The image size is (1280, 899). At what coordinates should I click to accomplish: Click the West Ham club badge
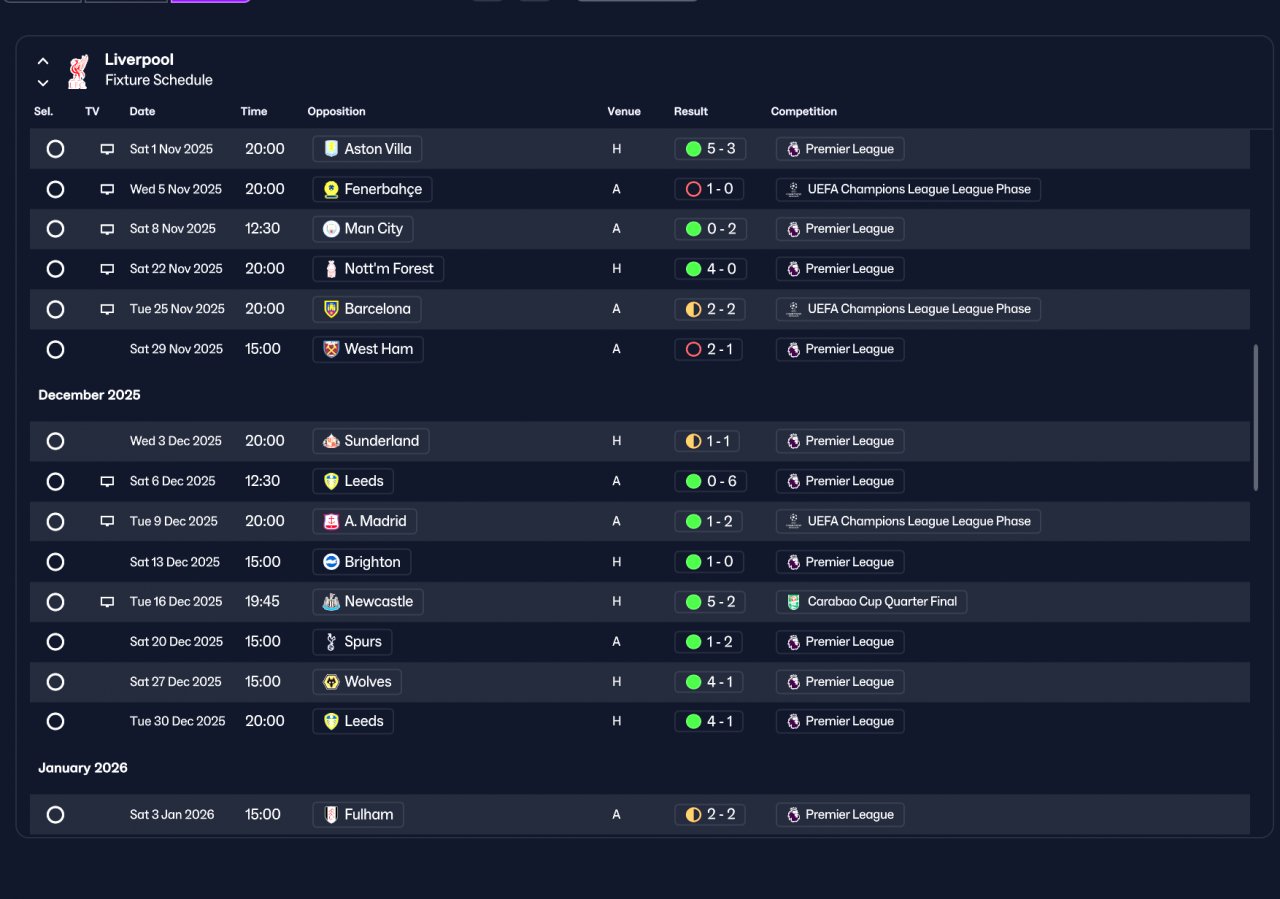[x=331, y=349]
